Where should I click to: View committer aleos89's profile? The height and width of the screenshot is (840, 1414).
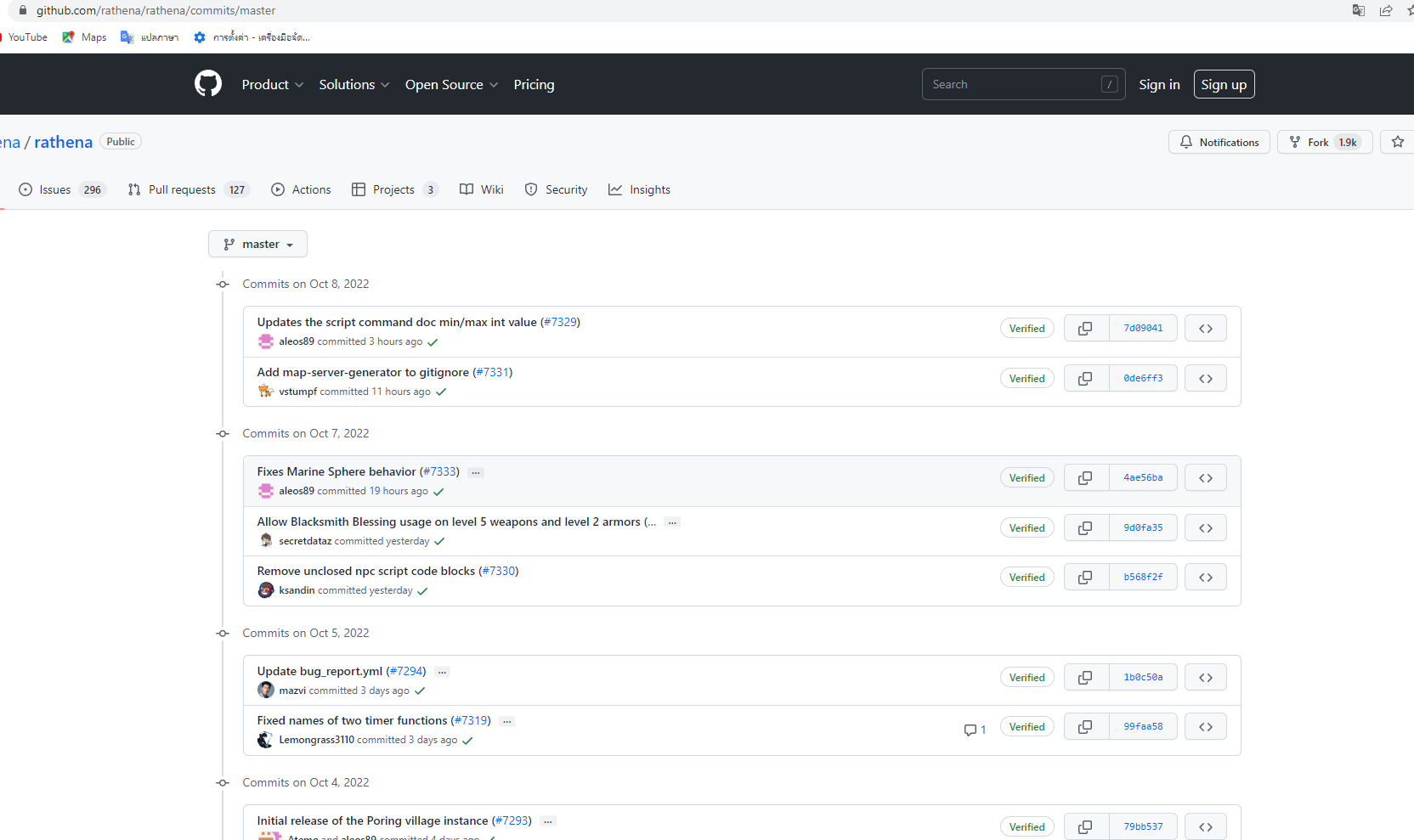(297, 341)
